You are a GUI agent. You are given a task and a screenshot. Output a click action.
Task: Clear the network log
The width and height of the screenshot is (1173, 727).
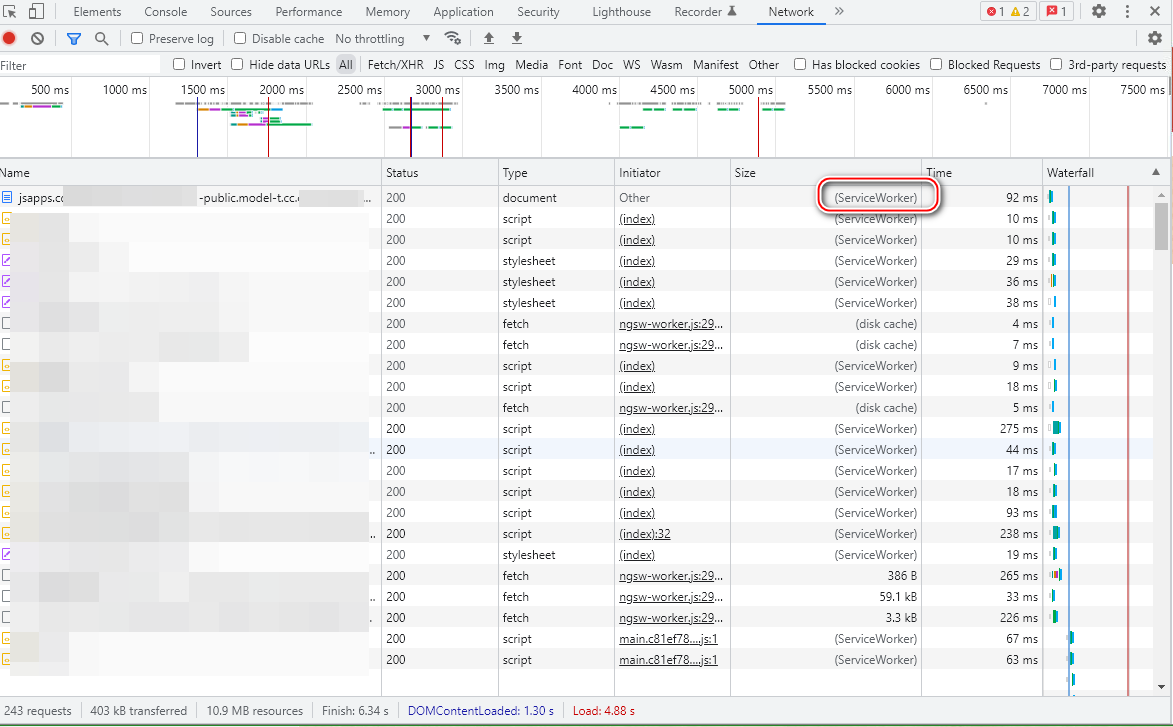37,38
